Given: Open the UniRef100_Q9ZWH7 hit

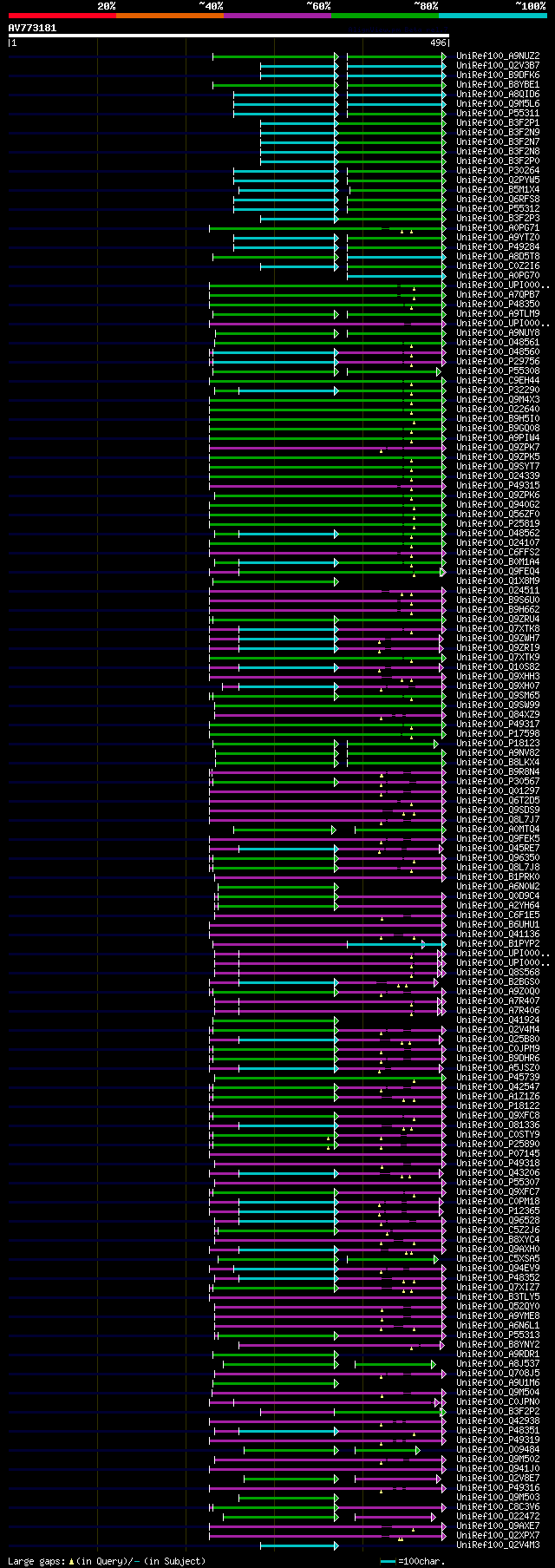Looking at the screenshot, I should [x=498, y=638].
